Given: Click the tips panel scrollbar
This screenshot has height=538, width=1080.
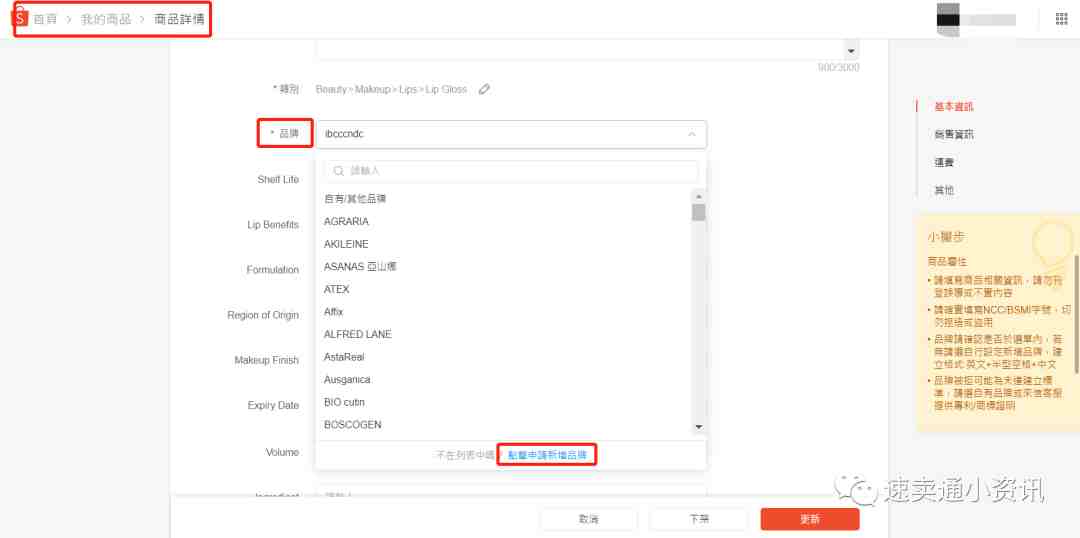Looking at the screenshot, I should tap(1076, 313).
